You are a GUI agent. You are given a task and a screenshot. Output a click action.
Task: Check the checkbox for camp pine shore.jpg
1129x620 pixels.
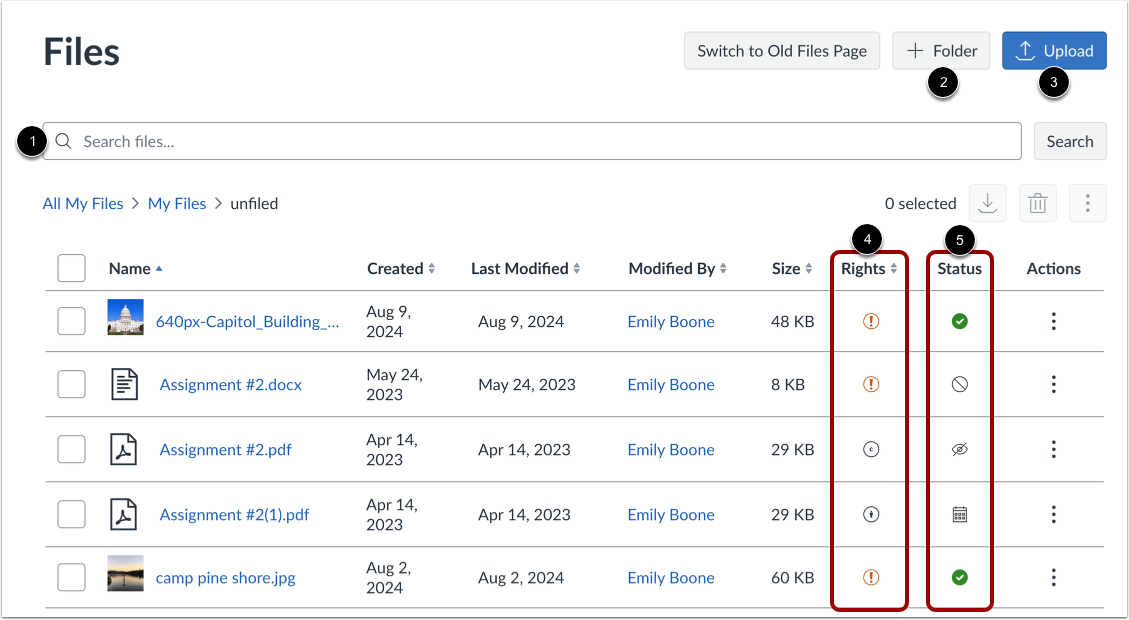click(71, 577)
